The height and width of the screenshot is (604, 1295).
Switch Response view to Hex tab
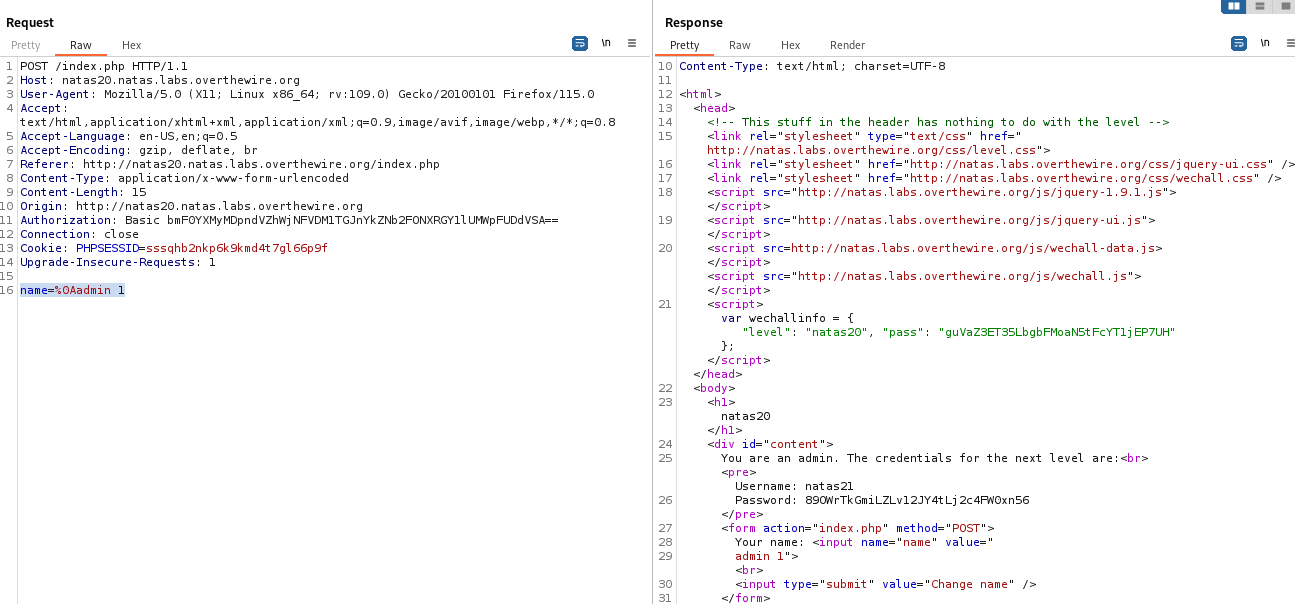pos(791,45)
